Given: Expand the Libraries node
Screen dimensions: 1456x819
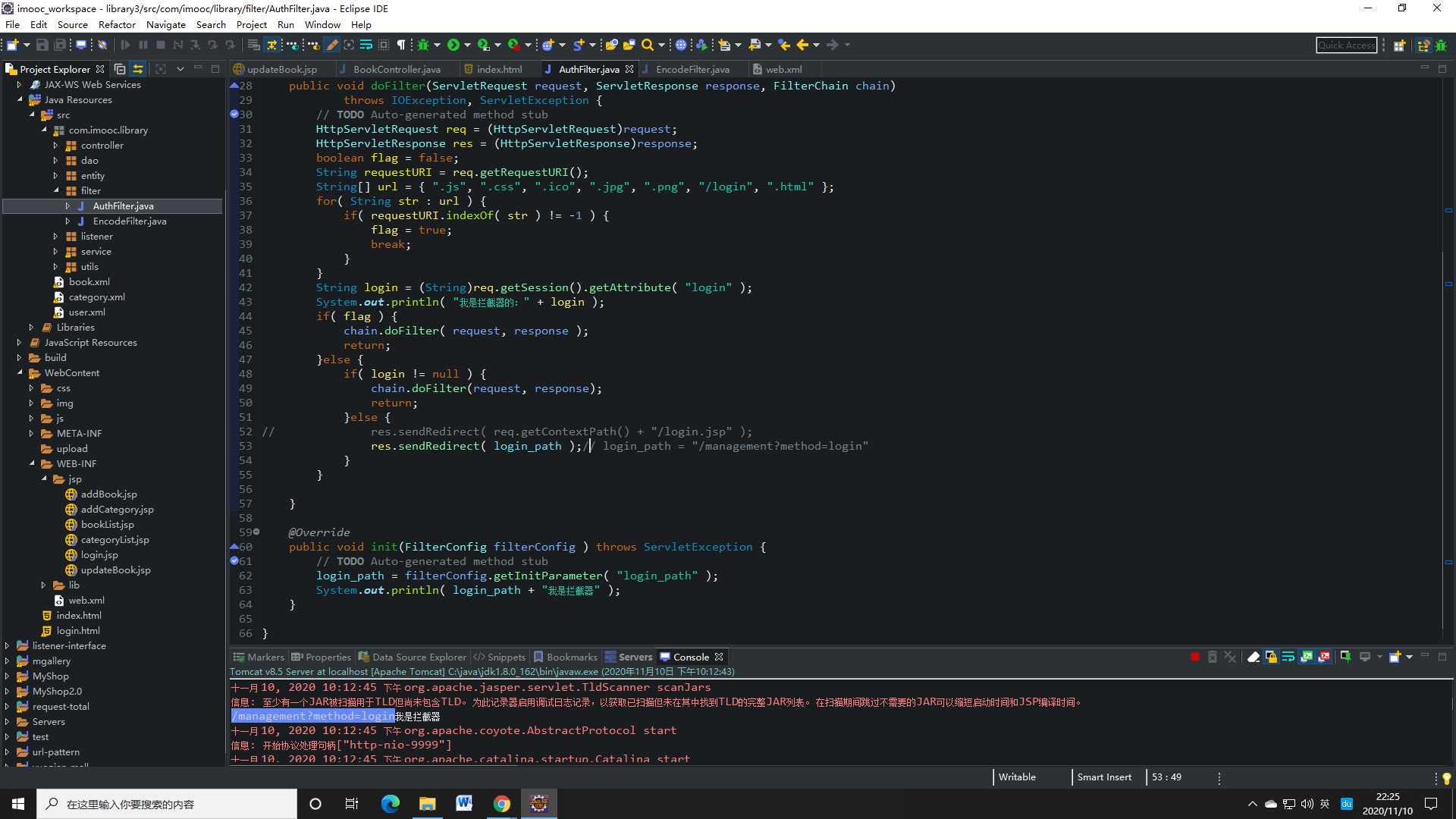Looking at the screenshot, I should 31,328.
